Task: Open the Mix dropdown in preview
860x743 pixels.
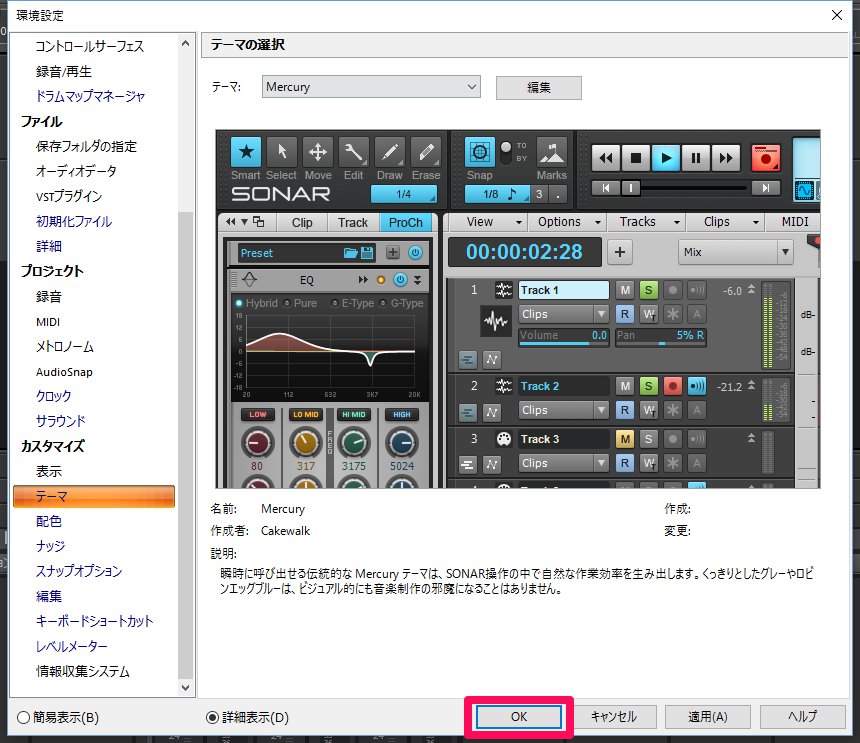Action: click(735, 252)
